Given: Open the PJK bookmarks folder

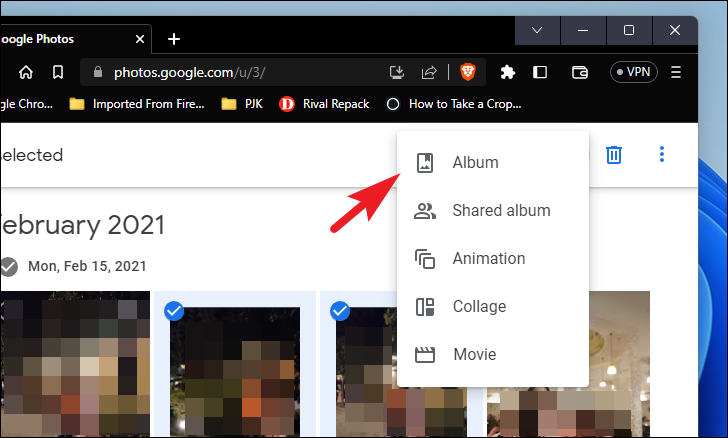Looking at the screenshot, I should point(242,104).
